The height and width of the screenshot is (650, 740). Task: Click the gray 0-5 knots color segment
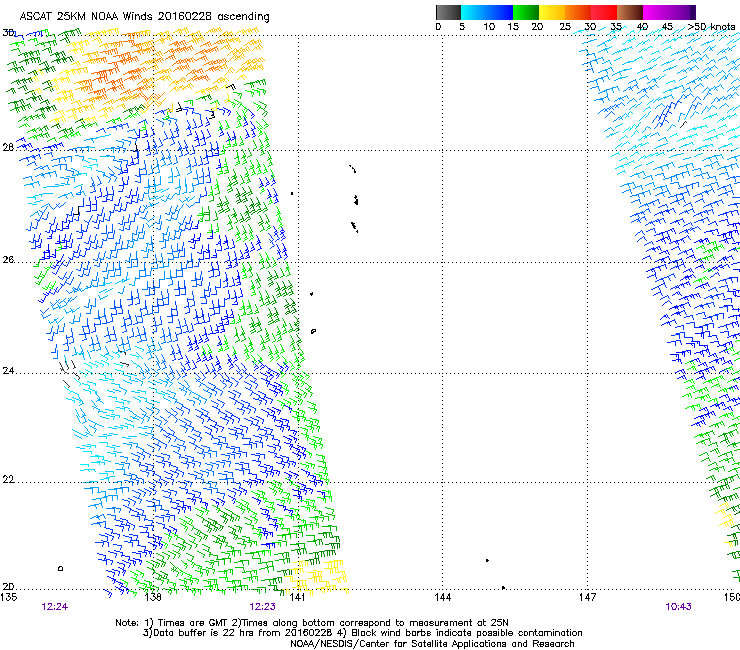point(448,12)
